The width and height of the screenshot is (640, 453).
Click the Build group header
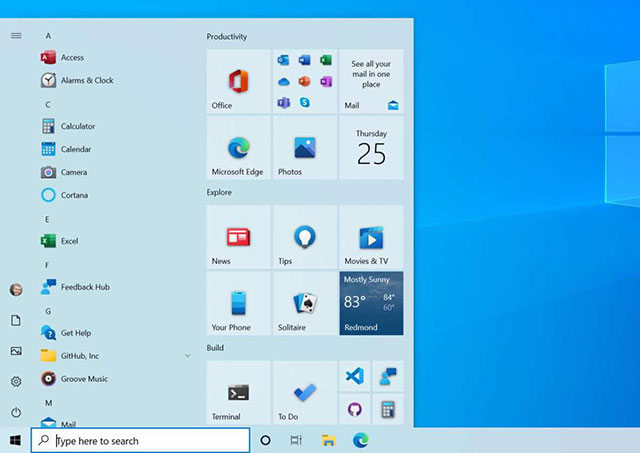pos(215,348)
